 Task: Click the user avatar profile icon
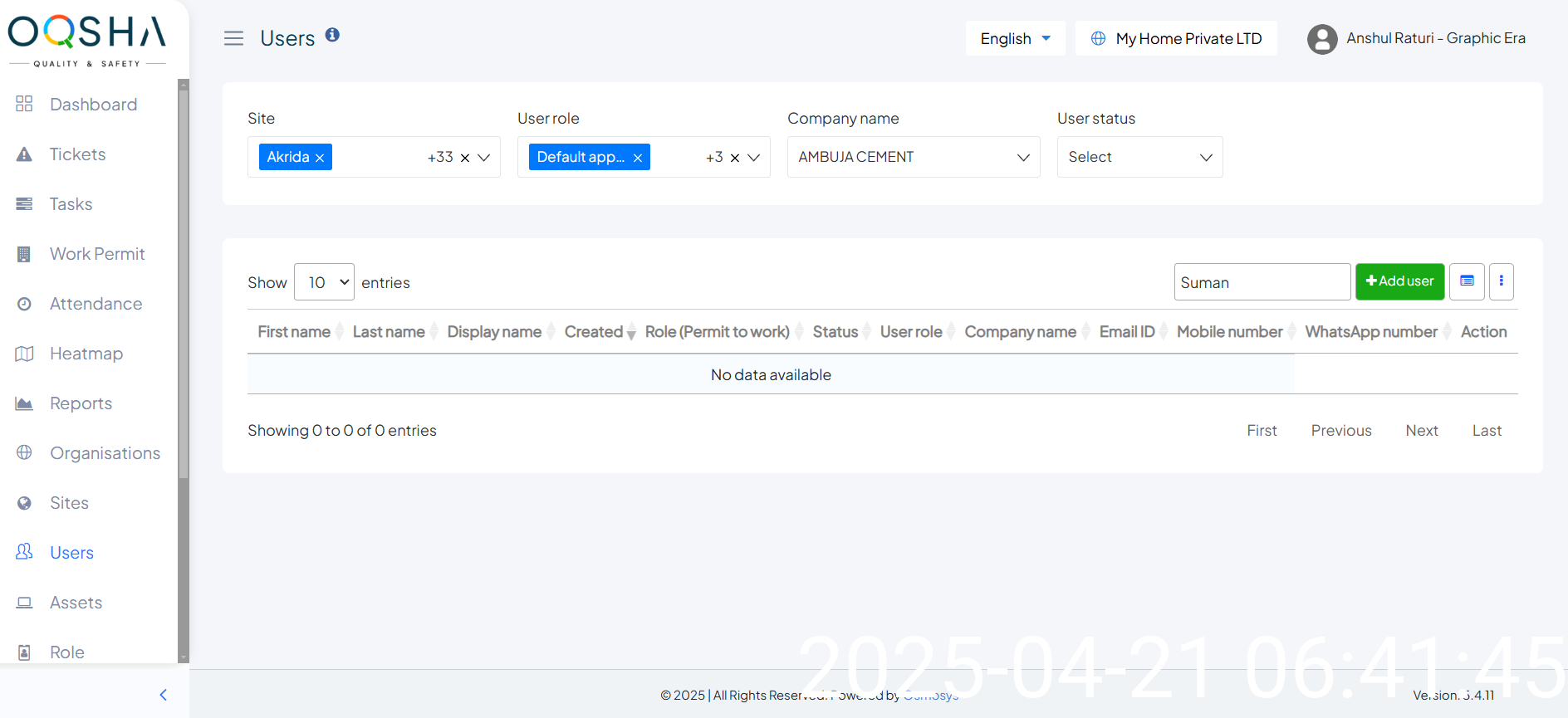1321,39
